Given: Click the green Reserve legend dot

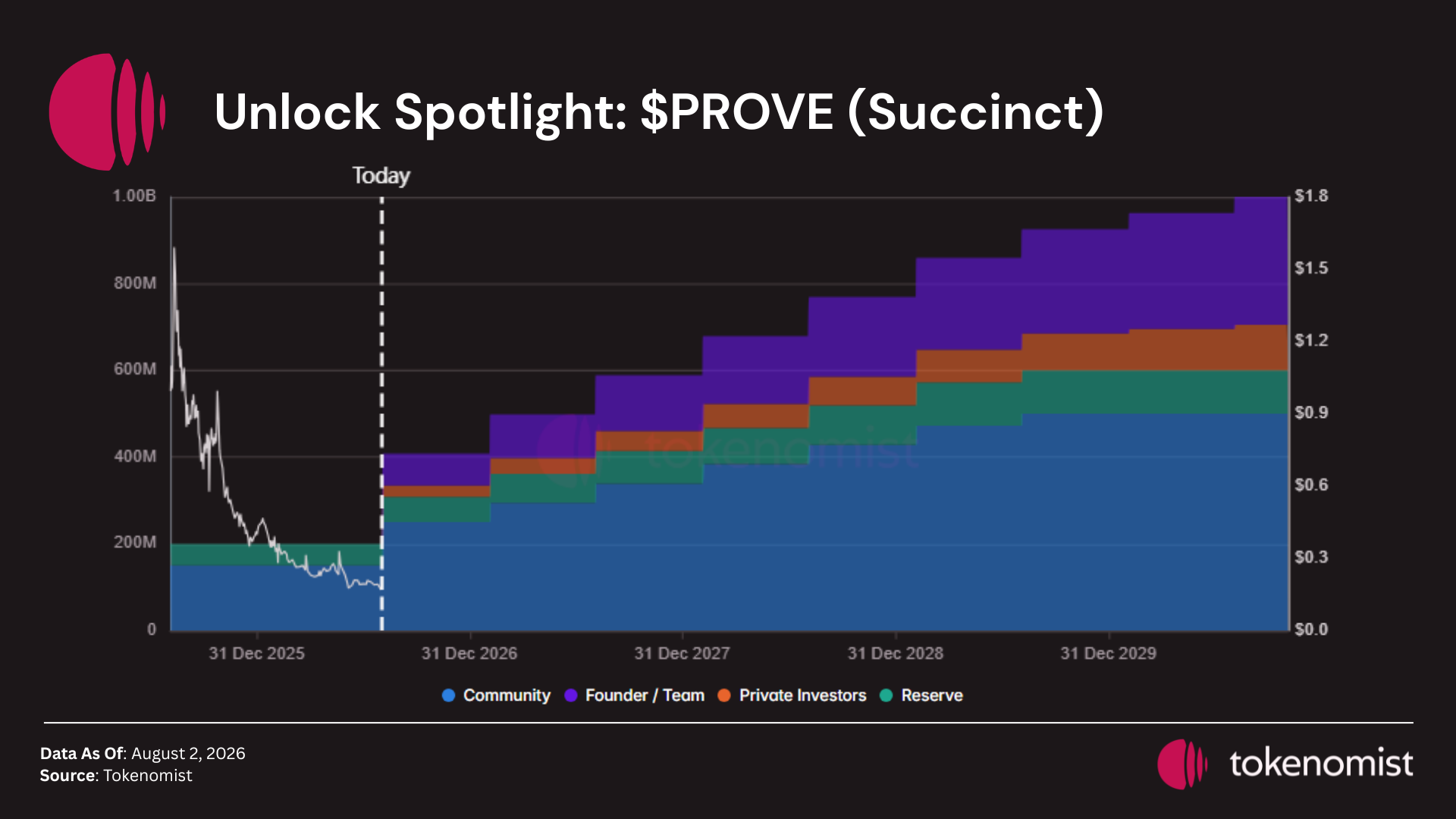Looking at the screenshot, I should (886, 695).
